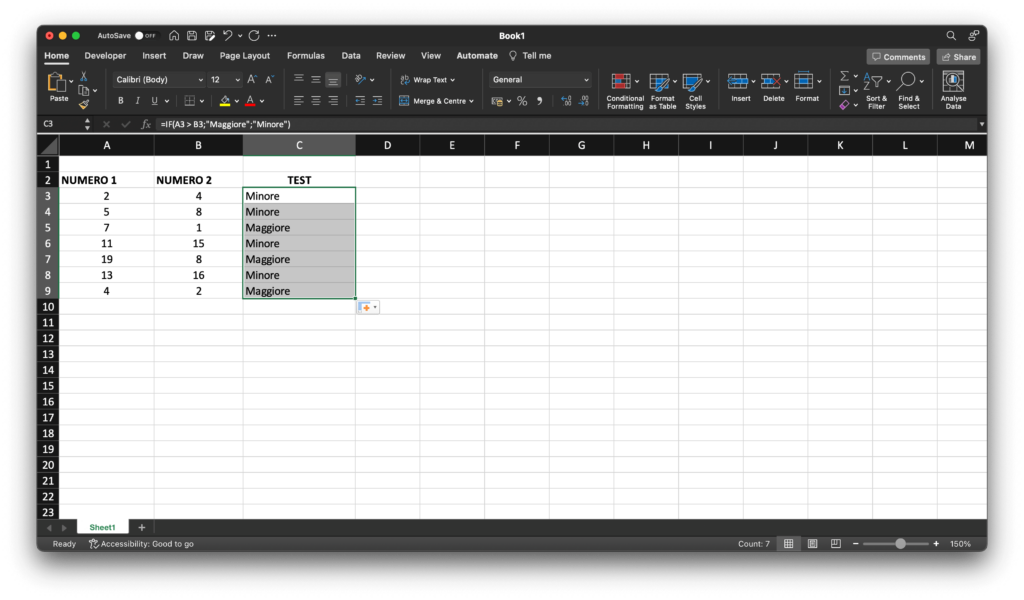Click the increase indent icon
The image size is (1024, 600).
[x=377, y=101]
